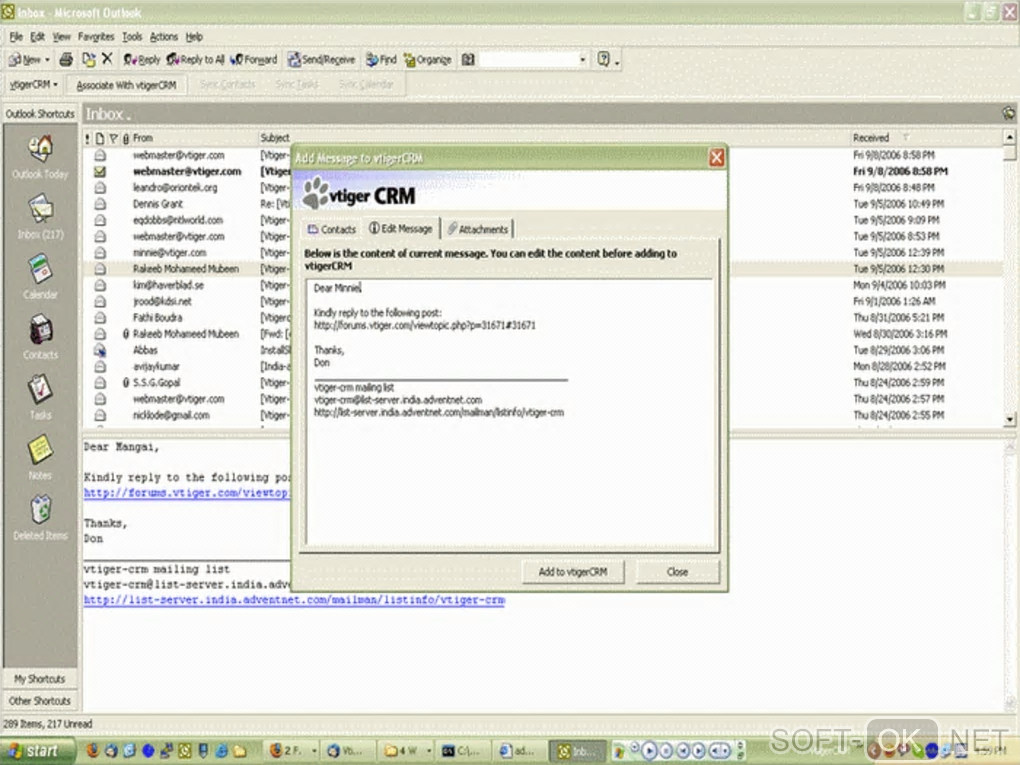The width and height of the screenshot is (1020, 765).
Task: Open the Actions menu
Action: [x=163, y=37]
